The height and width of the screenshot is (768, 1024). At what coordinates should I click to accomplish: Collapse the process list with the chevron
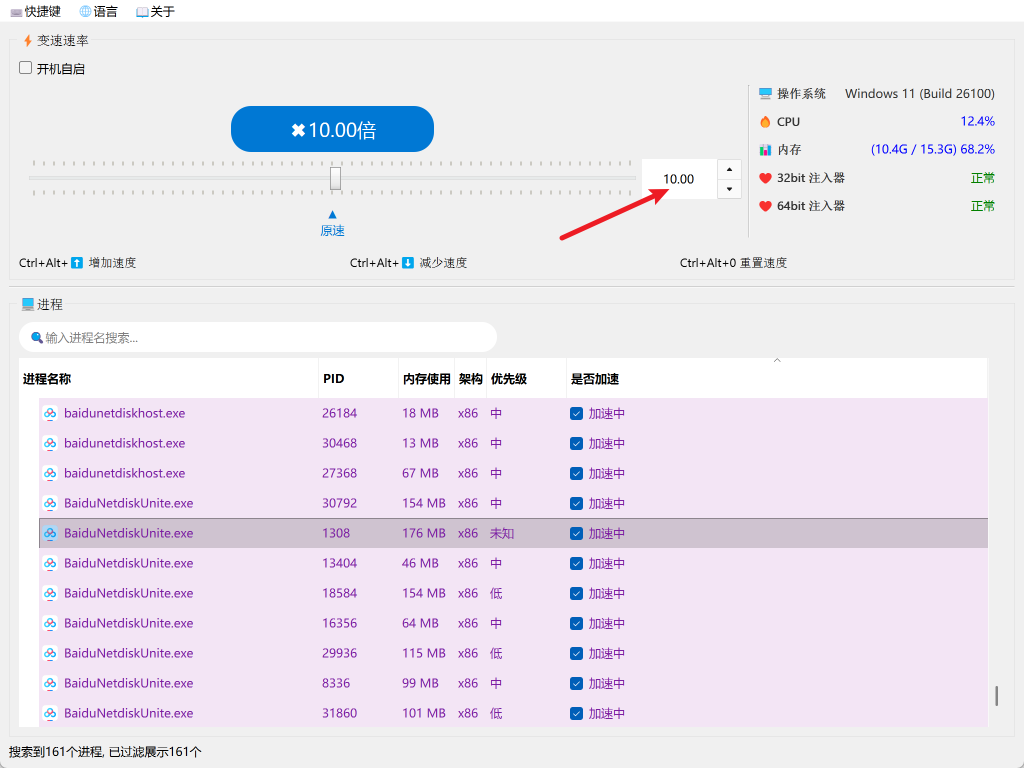(x=777, y=360)
